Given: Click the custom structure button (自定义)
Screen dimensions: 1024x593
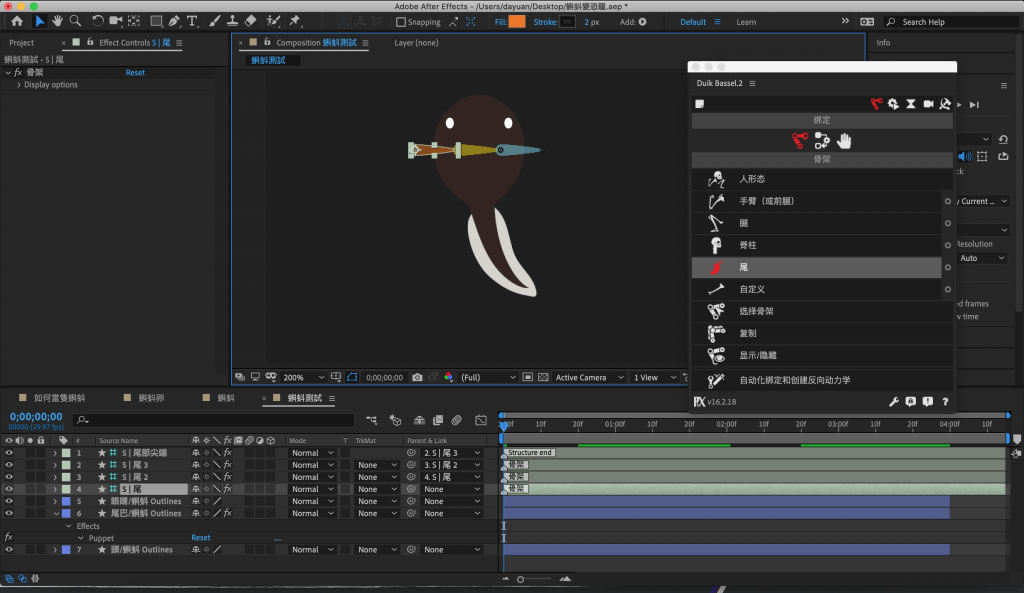Looking at the screenshot, I should click(816, 289).
